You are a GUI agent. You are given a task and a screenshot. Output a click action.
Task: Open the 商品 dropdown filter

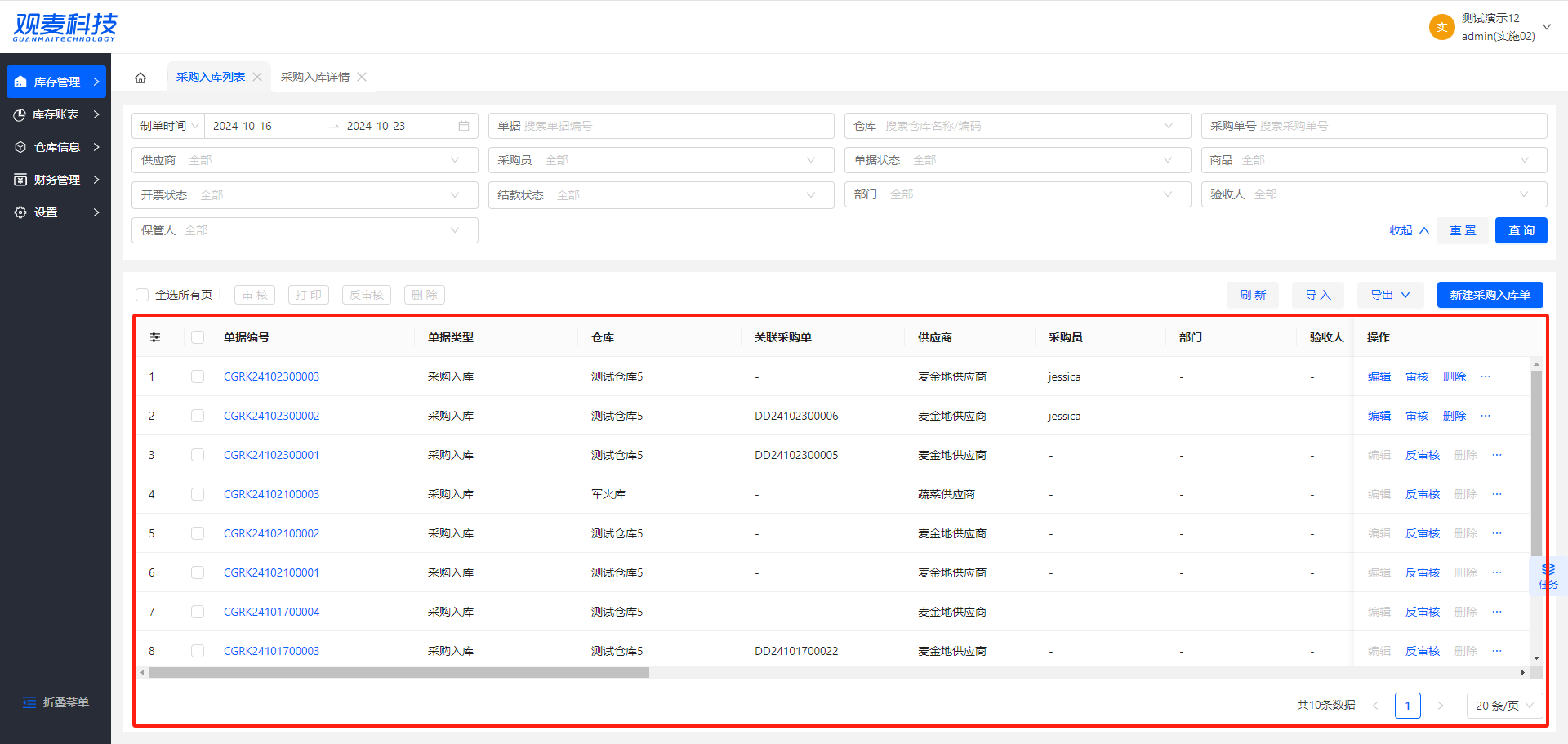coord(1374,160)
